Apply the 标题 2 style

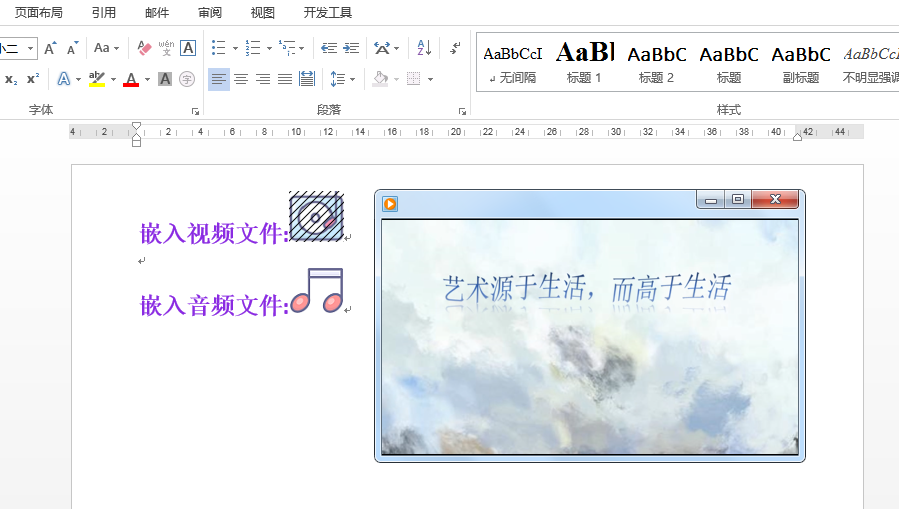pyautogui.click(x=656, y=62)
